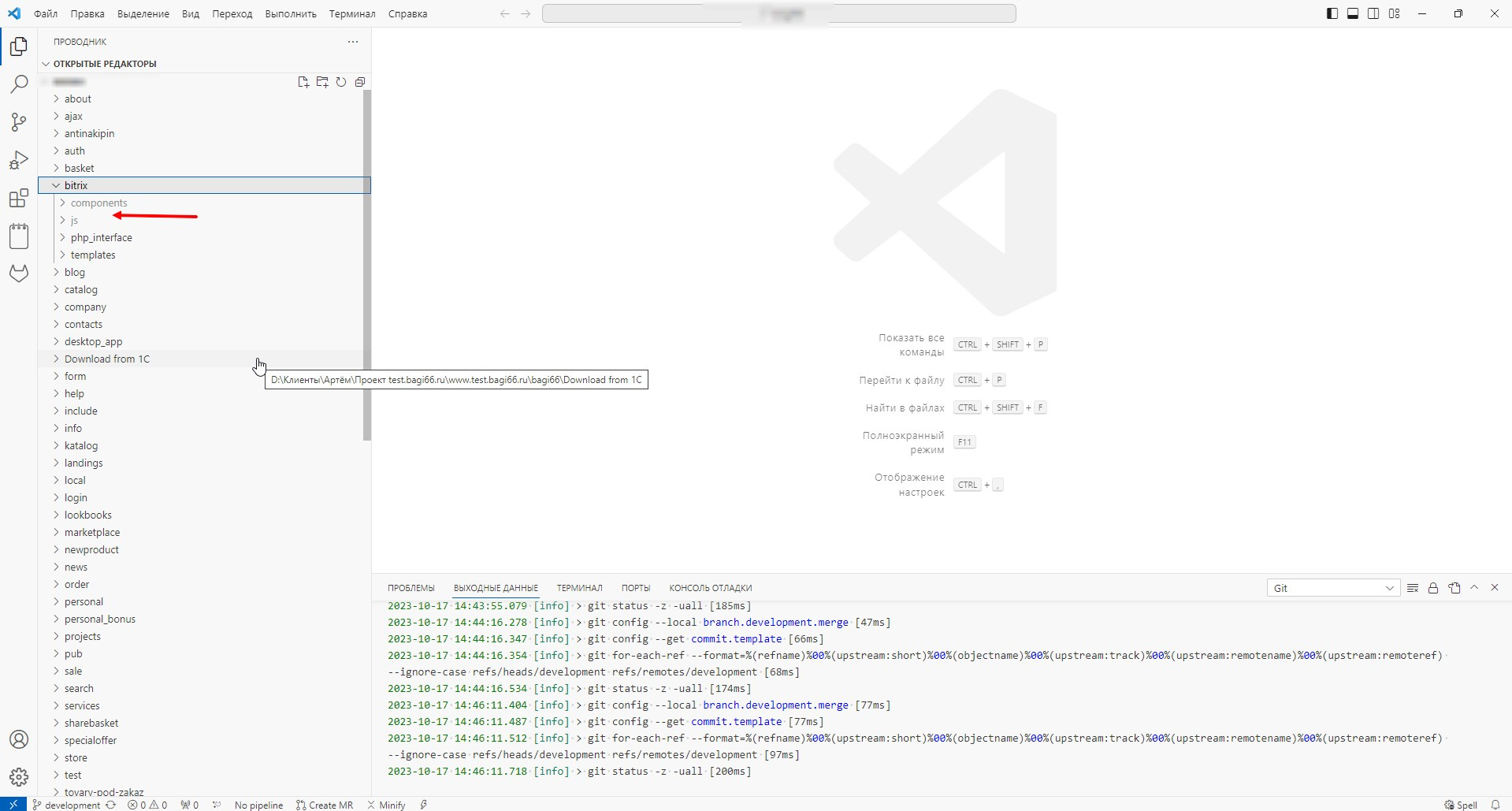Screen dimensions: 1512x811
Task: Select the Выходные данные tab
Action: (496, 588)
